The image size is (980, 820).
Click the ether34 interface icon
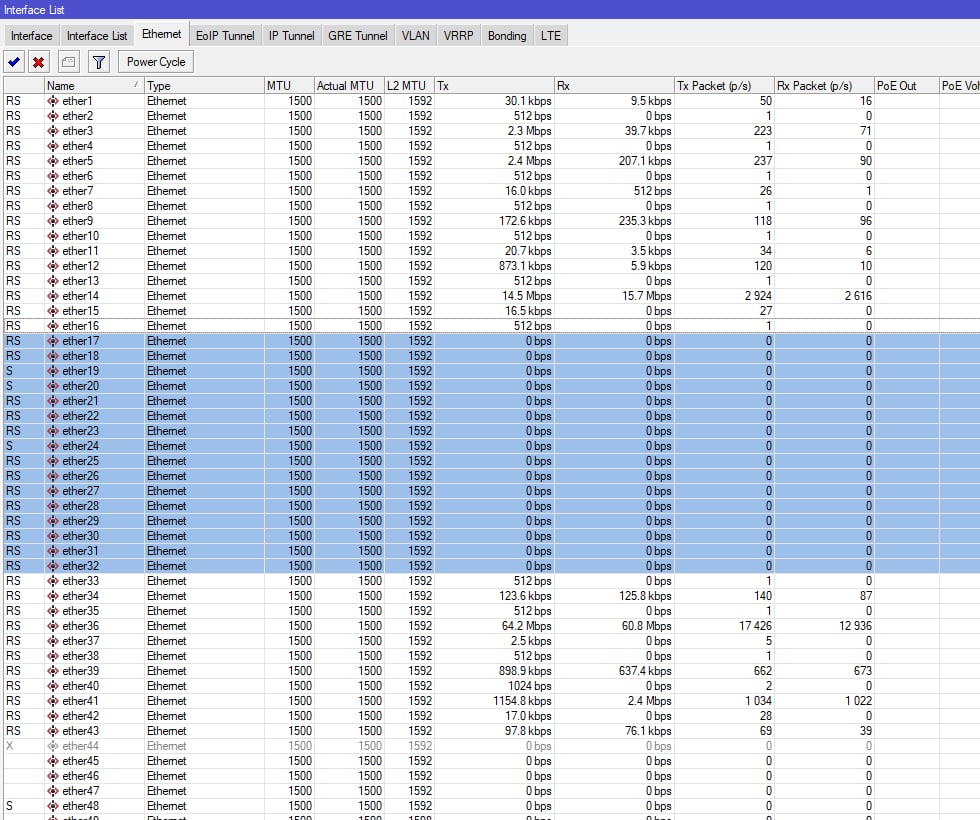point(53,596)
